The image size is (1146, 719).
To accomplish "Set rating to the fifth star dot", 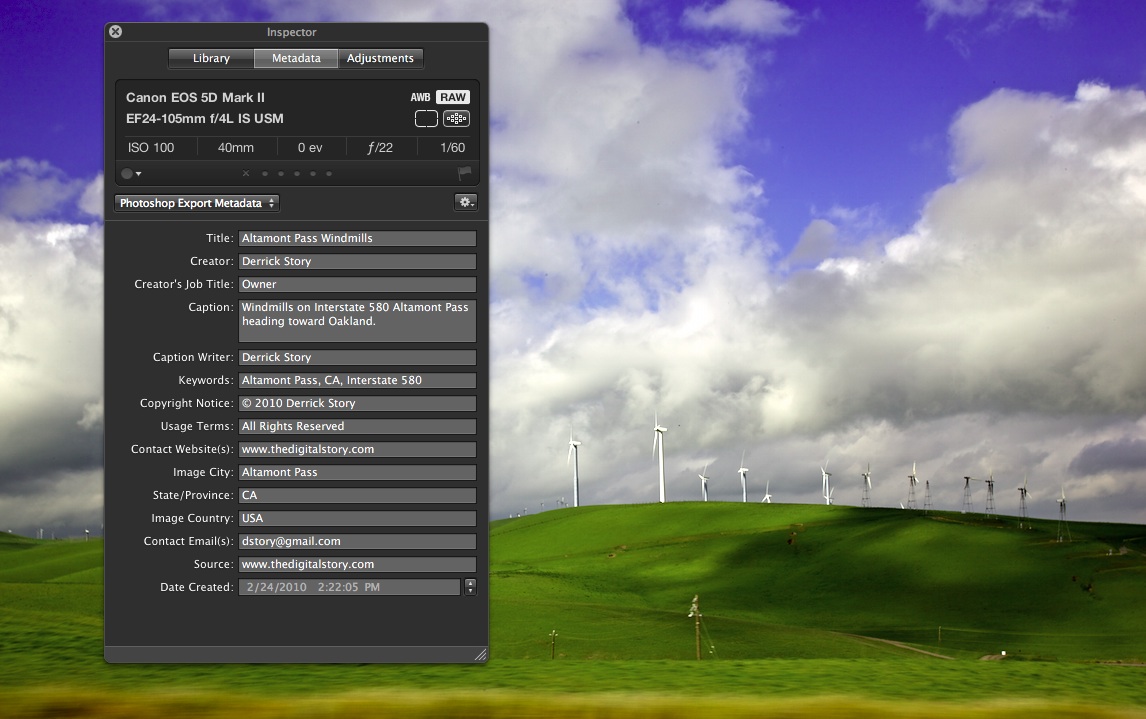I will (x=329, y=174).
